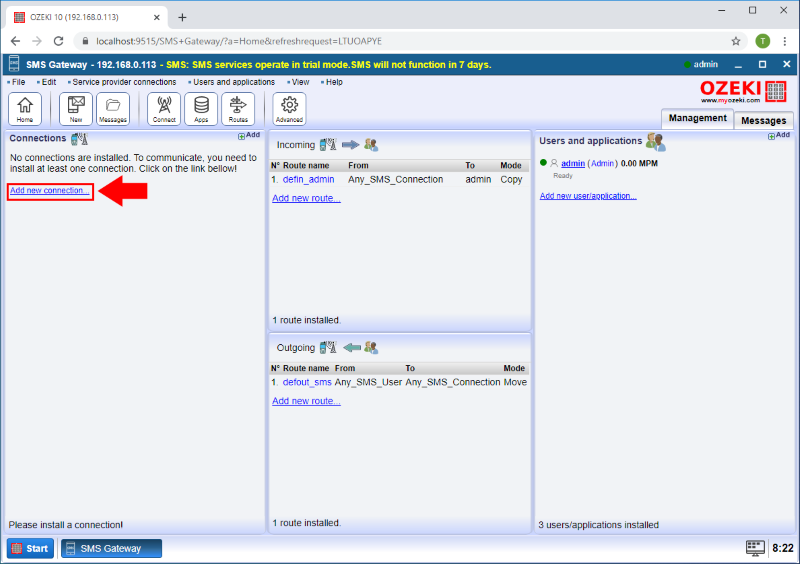Open the Help menu

332,82
